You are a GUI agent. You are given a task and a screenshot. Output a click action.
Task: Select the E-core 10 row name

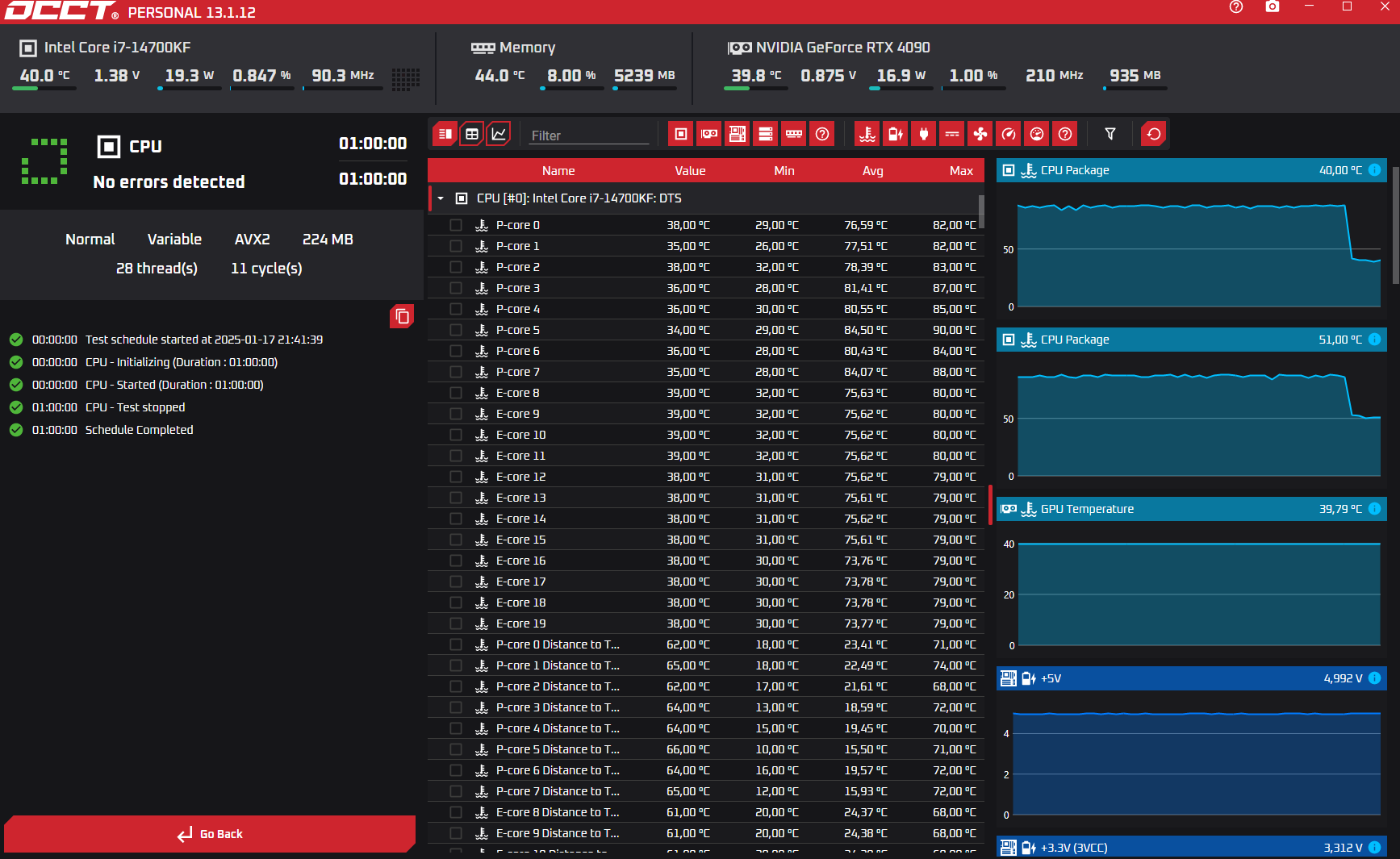520,435
